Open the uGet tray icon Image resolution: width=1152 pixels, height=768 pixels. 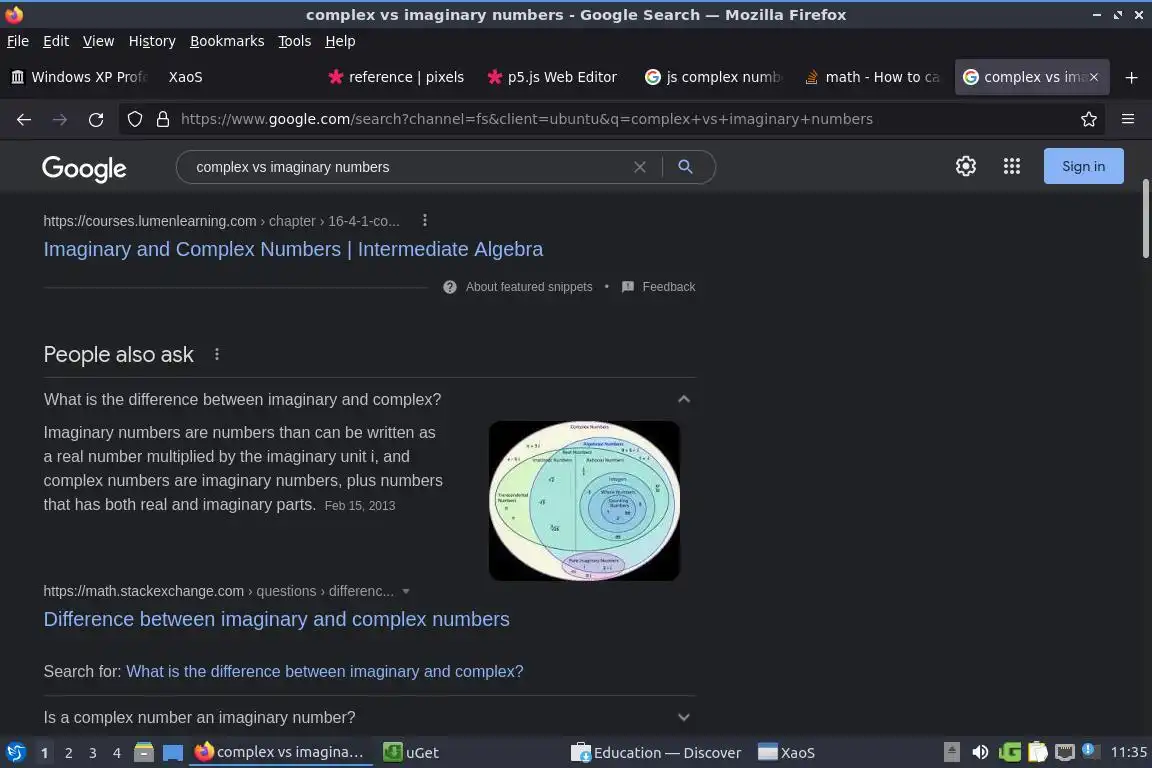click(1009, 752)
